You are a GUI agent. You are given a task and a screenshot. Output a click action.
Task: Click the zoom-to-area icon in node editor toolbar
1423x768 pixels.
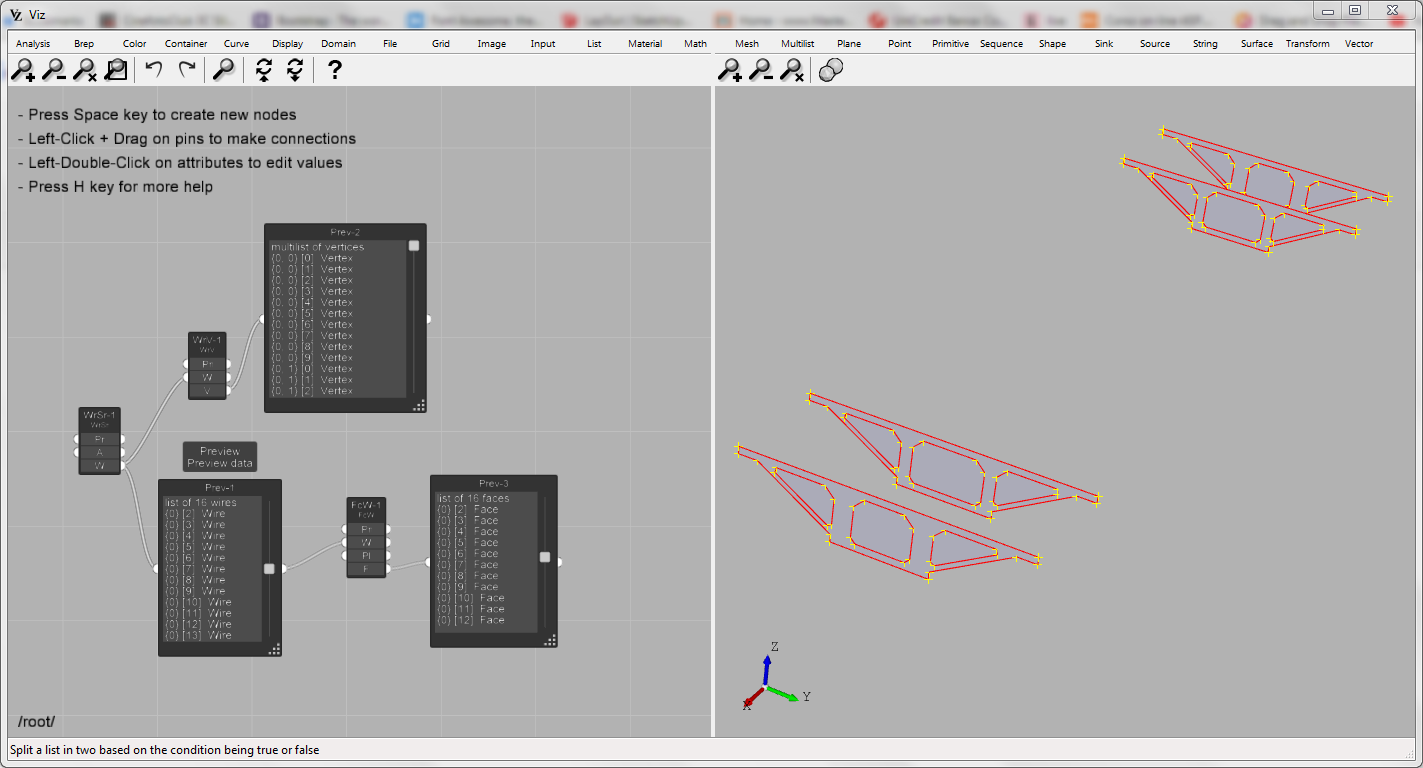point(116,70)
